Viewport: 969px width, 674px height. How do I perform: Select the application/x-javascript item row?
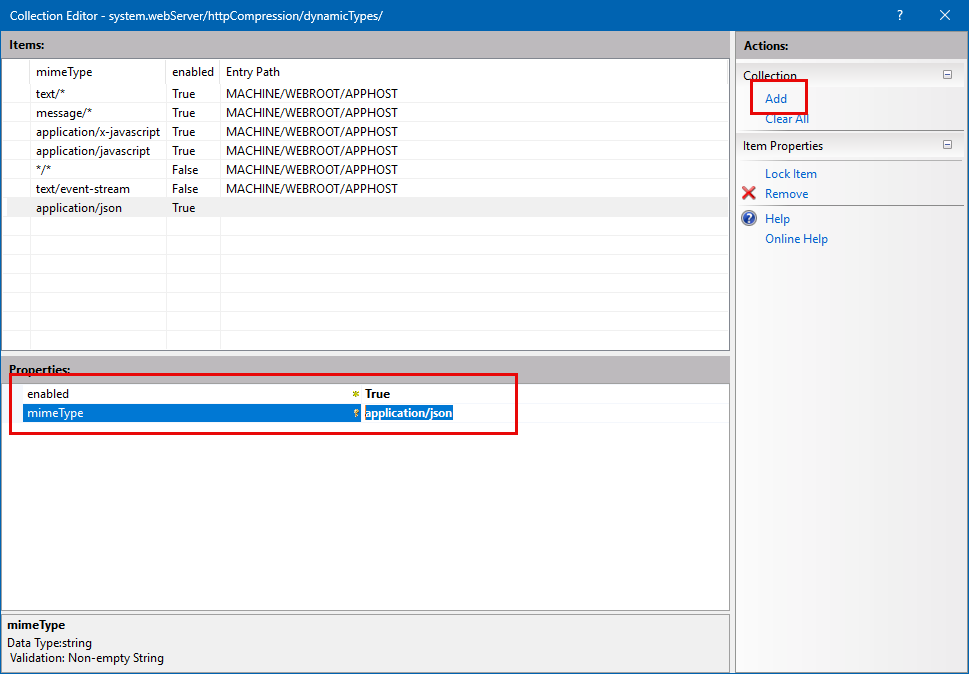click(x=97, y=132)
